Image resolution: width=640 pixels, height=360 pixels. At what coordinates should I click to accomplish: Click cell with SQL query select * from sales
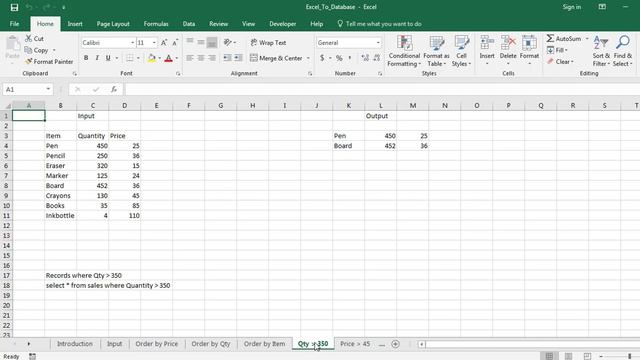click(x=108, y=286)
